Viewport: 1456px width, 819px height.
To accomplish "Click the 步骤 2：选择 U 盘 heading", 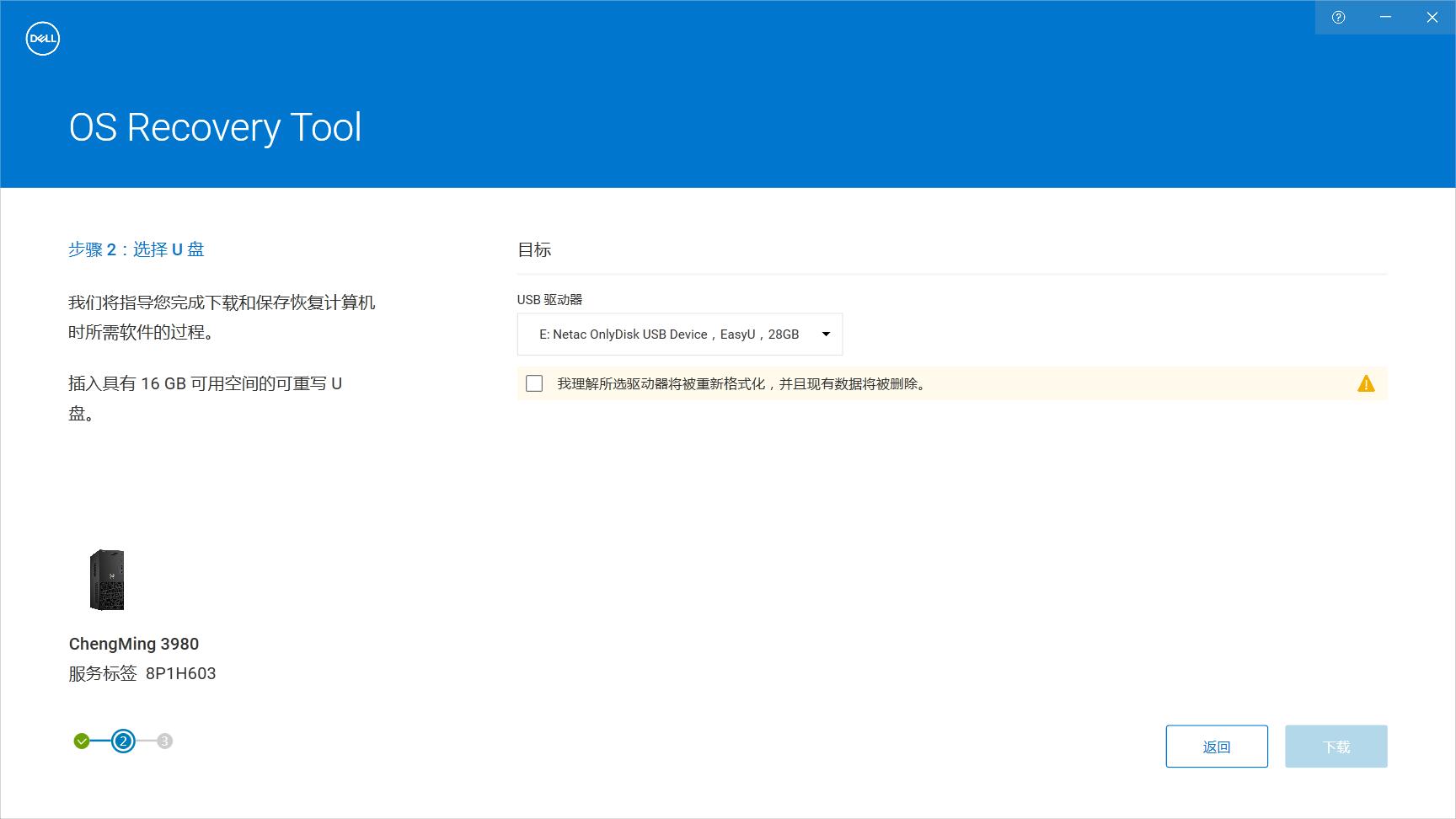I will click(136, 249).
